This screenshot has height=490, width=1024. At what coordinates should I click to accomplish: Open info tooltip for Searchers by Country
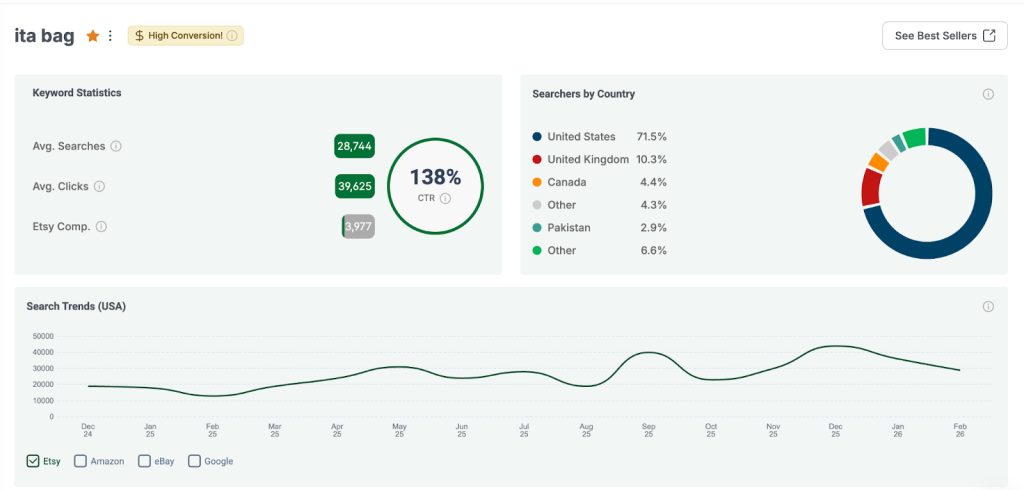988,94
